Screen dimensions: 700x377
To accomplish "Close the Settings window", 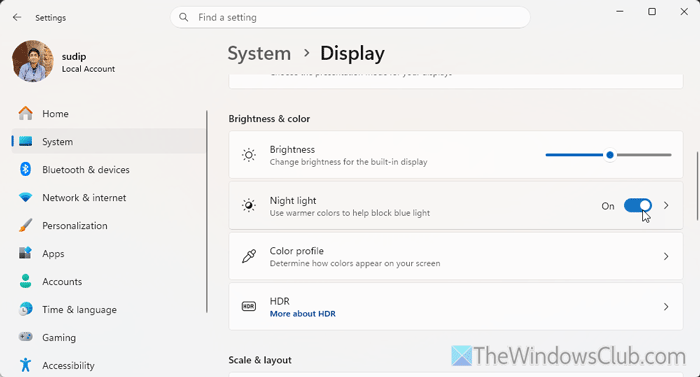I will [x=684, y=12].
